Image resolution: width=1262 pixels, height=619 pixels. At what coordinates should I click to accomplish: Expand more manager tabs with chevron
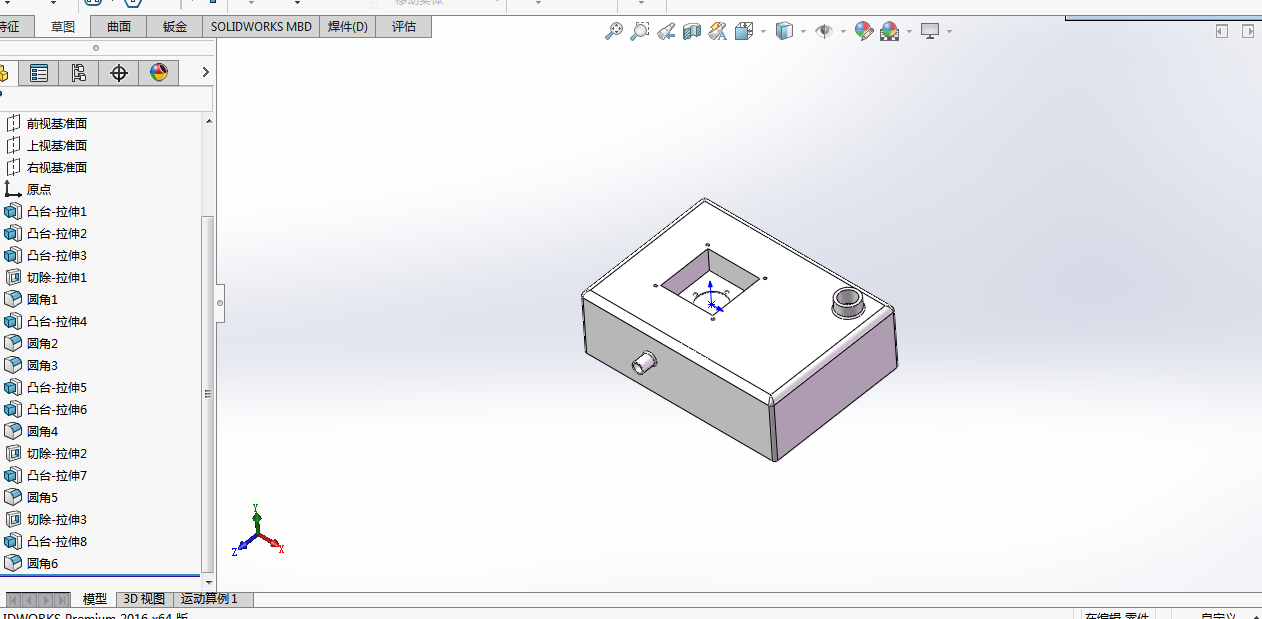pyautogui.click(x=206, y=72)
